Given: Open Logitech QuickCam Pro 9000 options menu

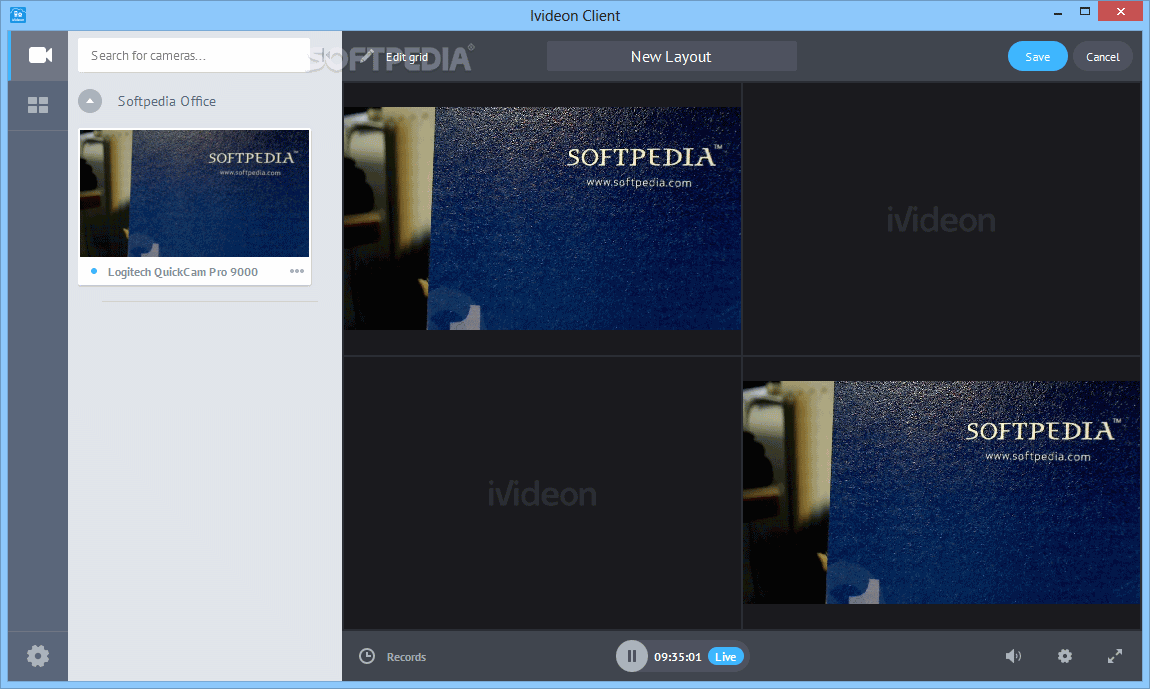Looking at the screenshot, I should (x=296, y=271).
